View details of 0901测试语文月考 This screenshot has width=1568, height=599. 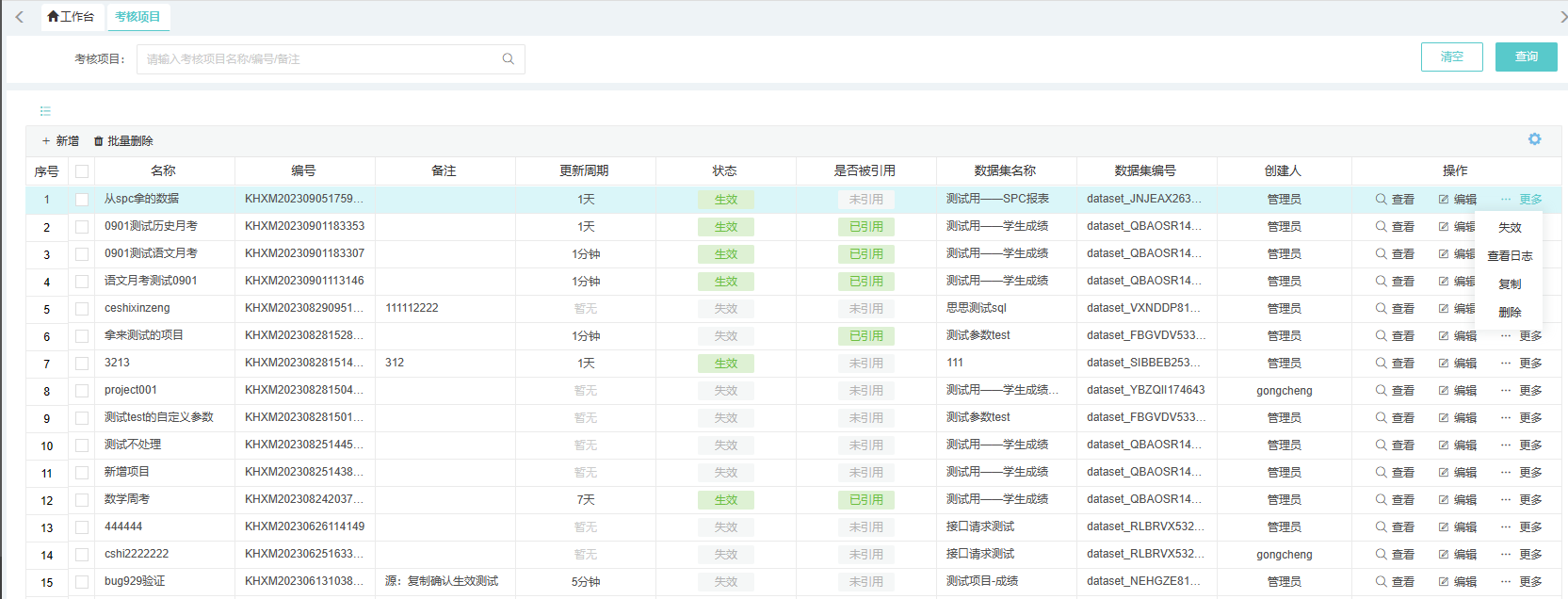tap(1395, 254)
